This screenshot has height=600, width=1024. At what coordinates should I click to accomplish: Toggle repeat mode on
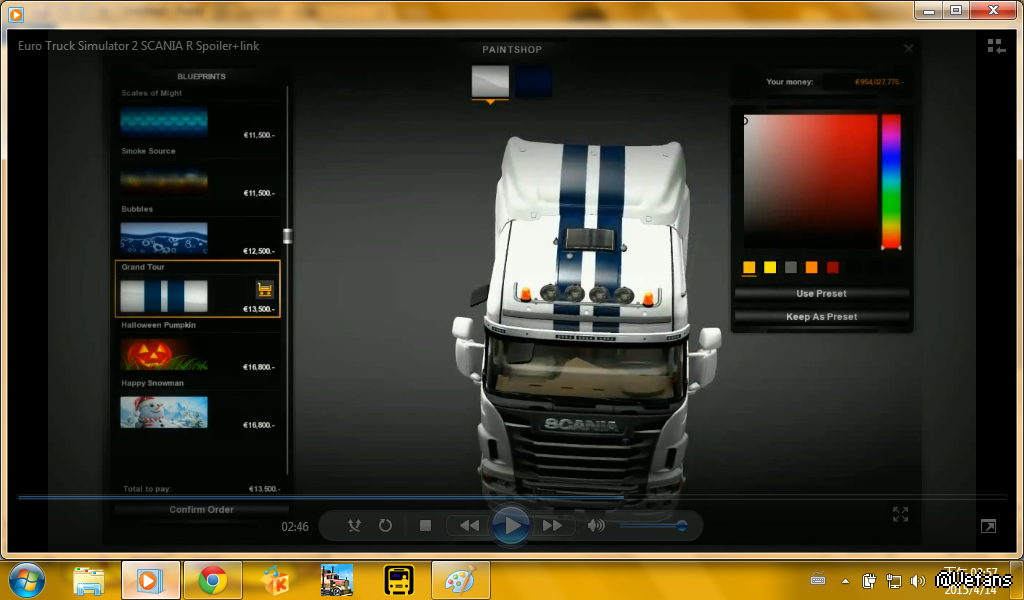point(385,525)
